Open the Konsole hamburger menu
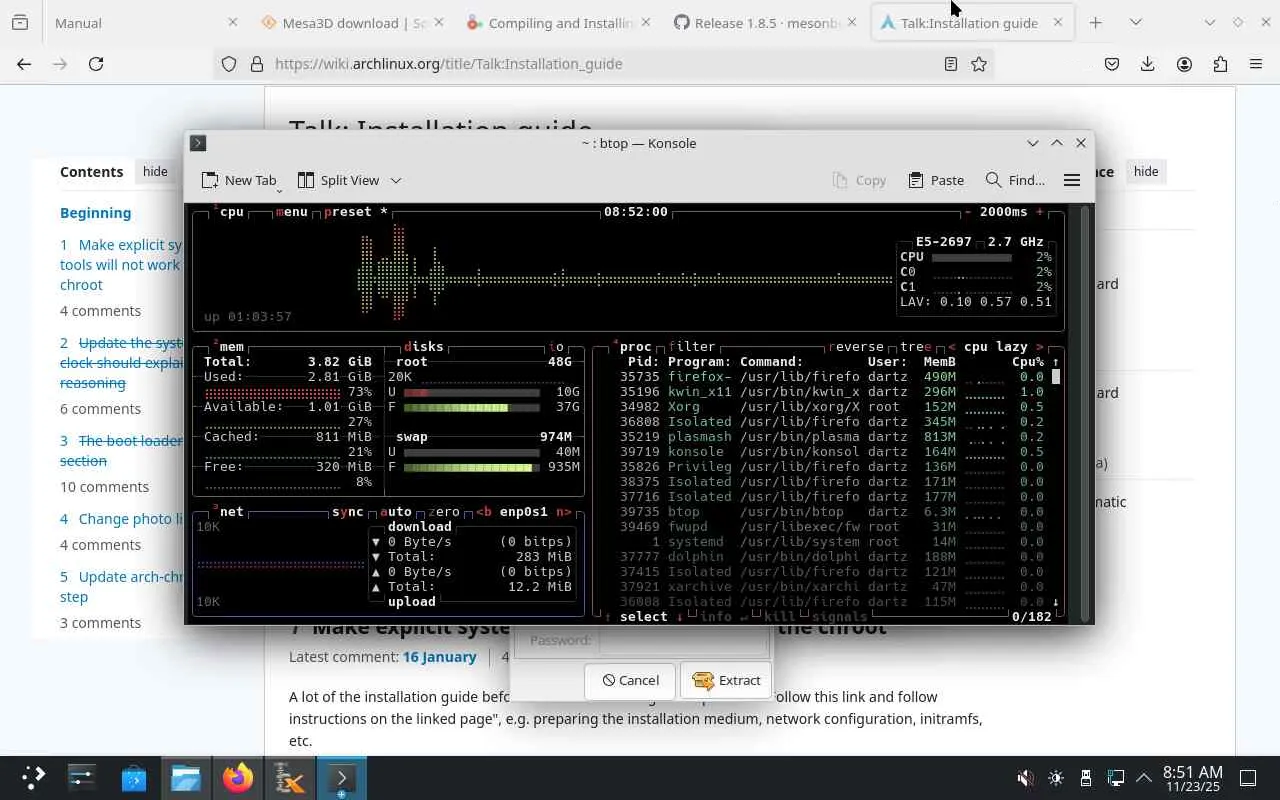1280x800 pixels. coord(1071,180)
